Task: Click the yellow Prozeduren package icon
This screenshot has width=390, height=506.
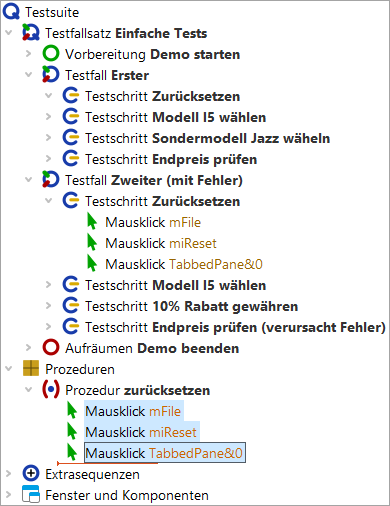Action: 31,369
